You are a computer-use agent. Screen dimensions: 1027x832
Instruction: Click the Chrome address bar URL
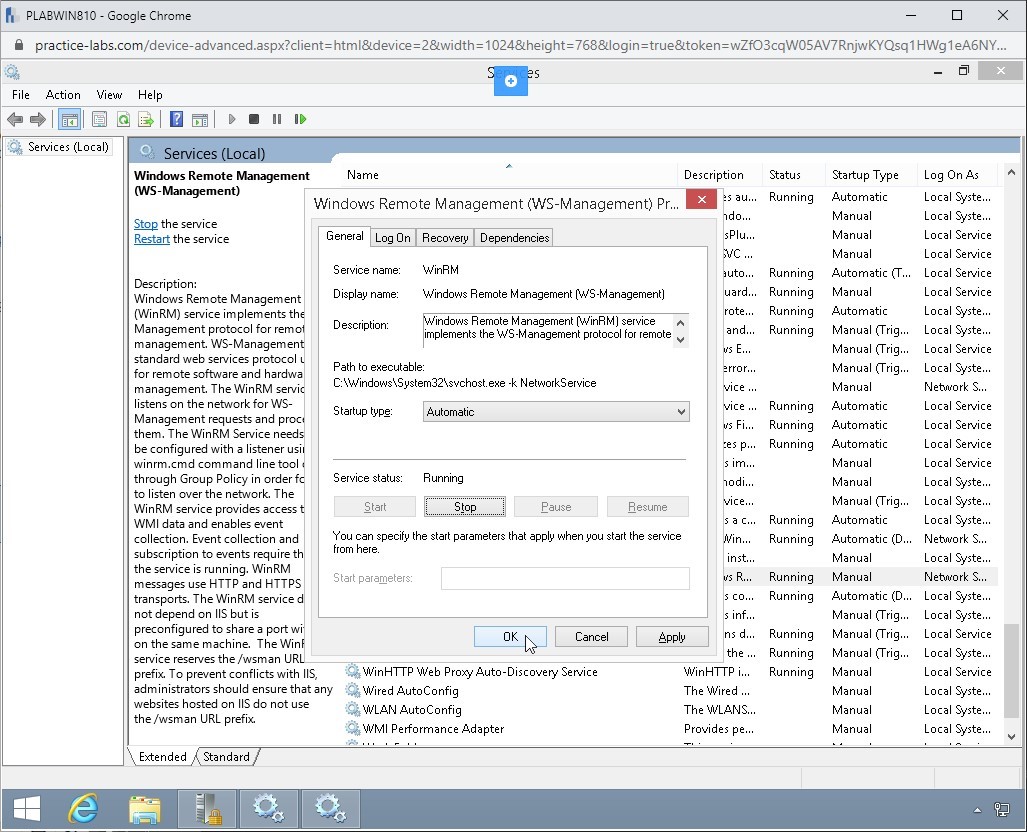point(521,45)
